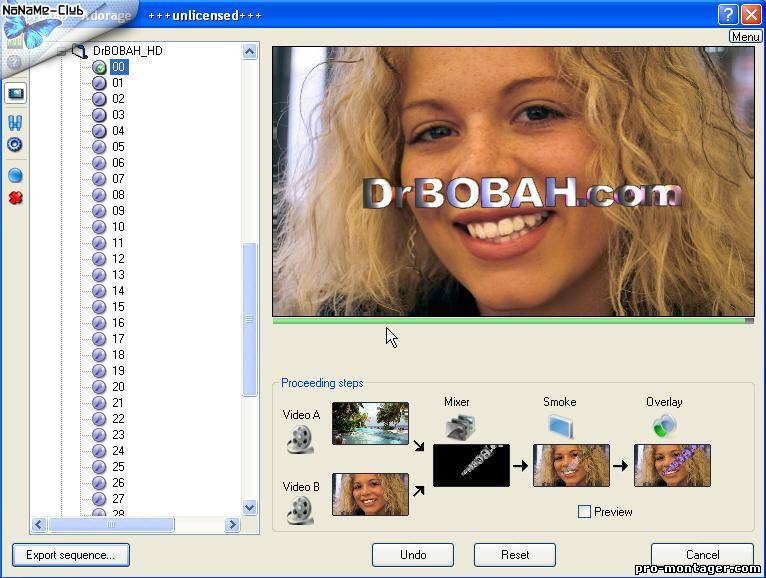Select tree item 12
The width and height of the screenshot is (766, 578).
(118, 259)
